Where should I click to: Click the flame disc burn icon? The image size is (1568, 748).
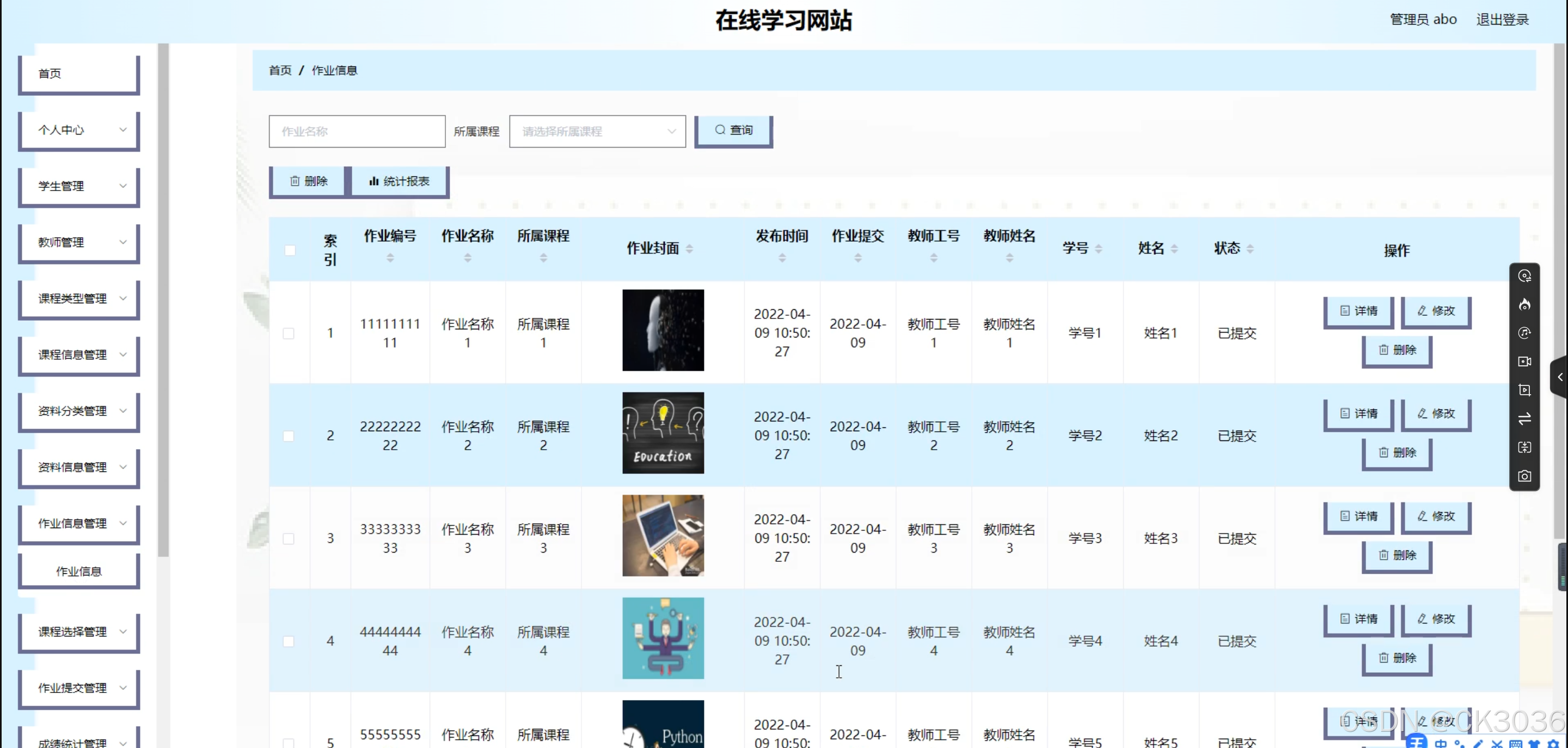point(1524,304)
